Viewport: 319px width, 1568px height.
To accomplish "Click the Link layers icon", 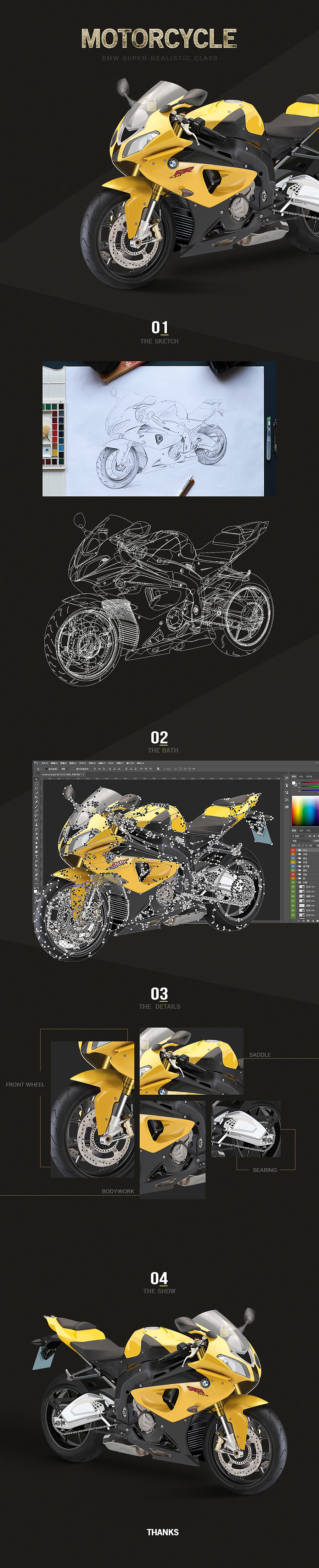I will [x=299, y=921].
